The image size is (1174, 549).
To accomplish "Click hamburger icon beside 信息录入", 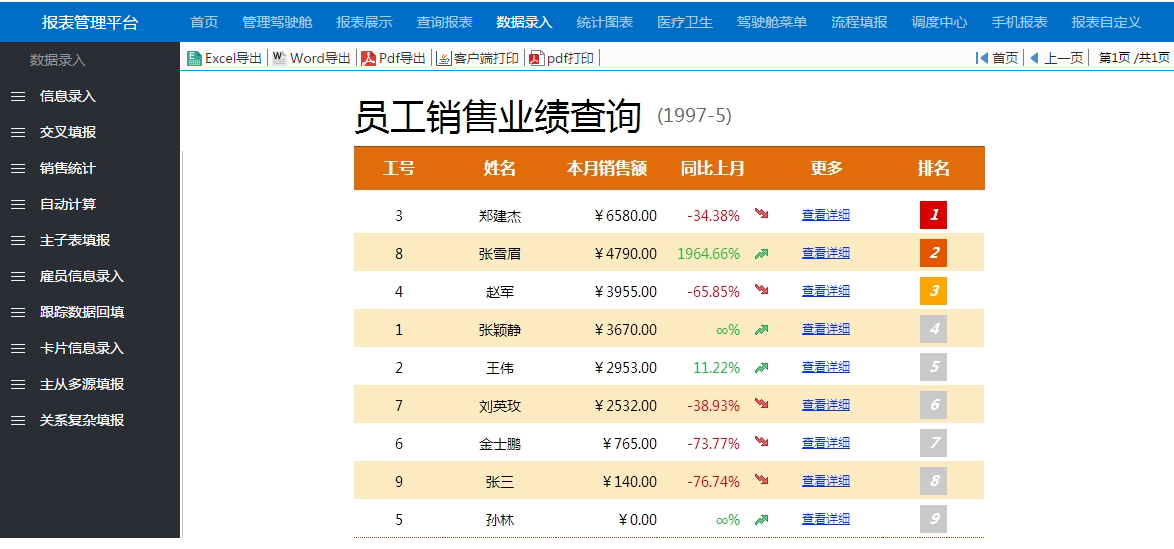I will tap(18, 97).
